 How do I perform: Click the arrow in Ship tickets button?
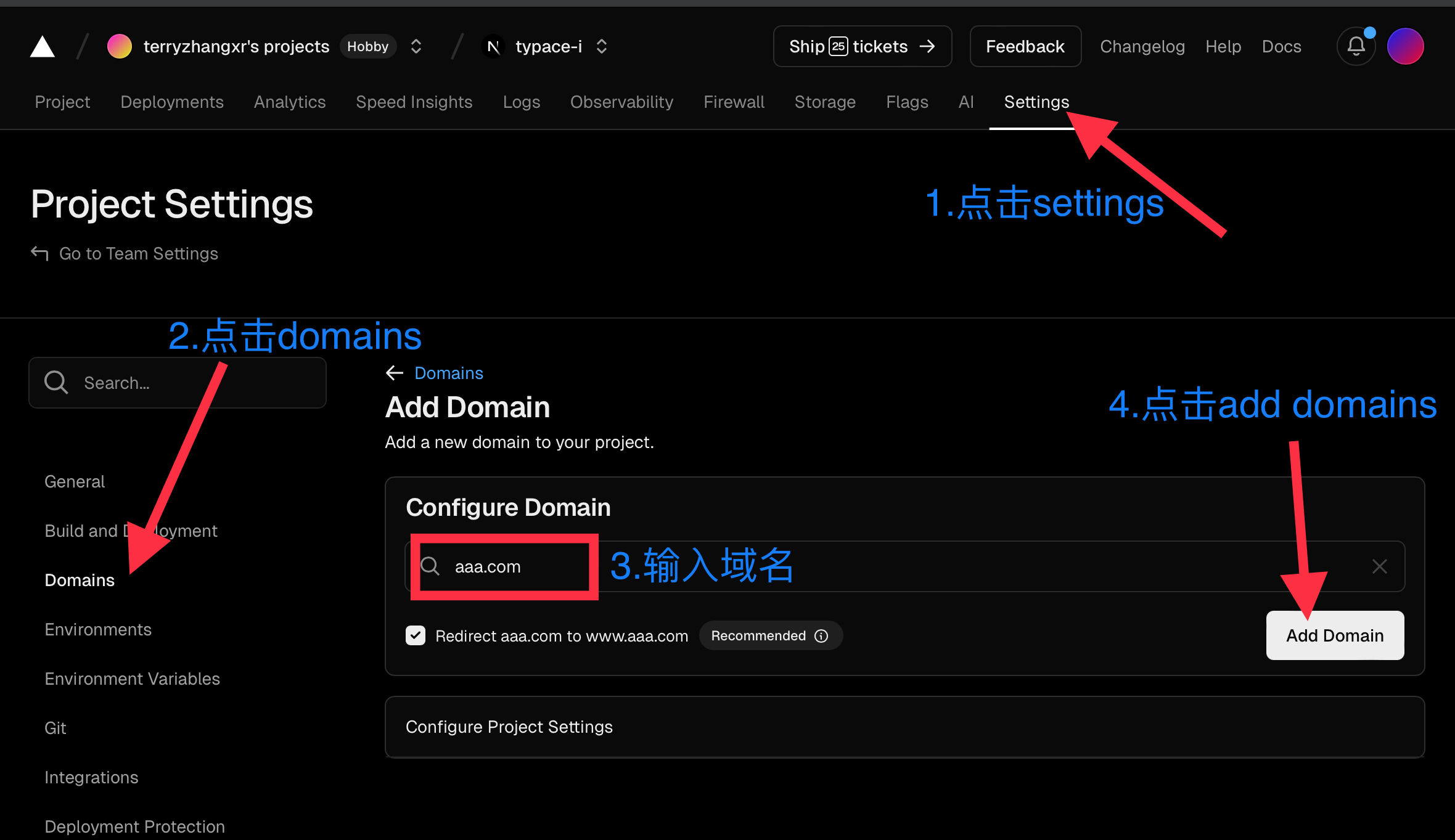tap(927, 46)
